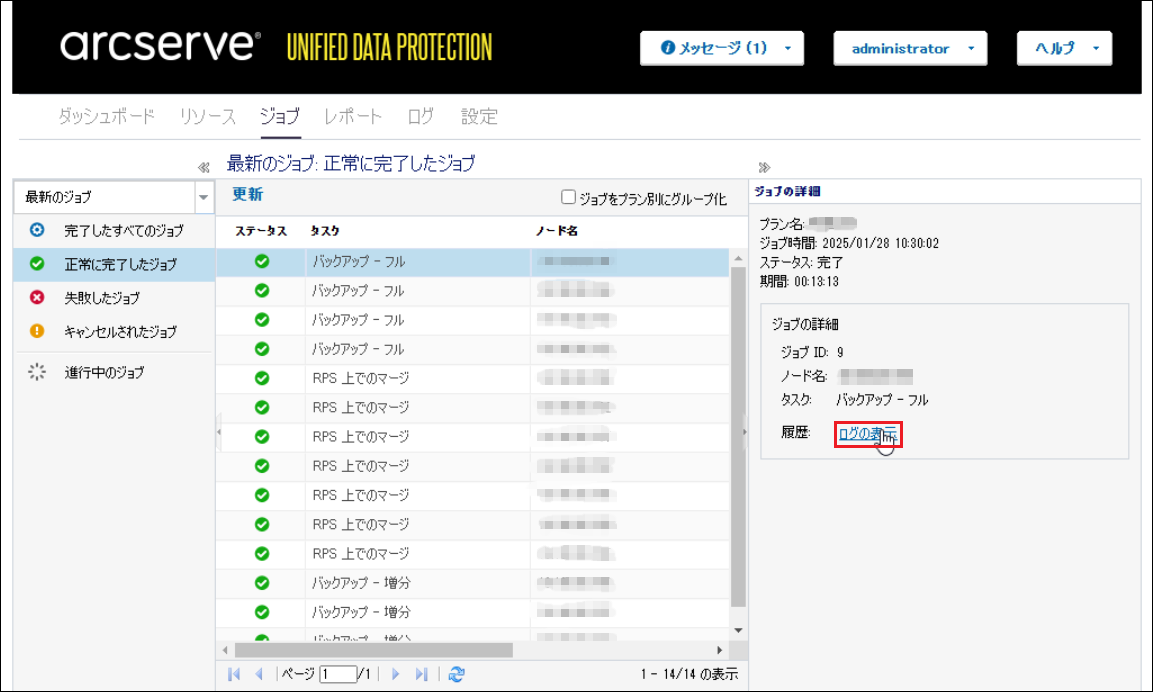Go to previous page arrow icon

pyautogui.click(x=259, y=674)
